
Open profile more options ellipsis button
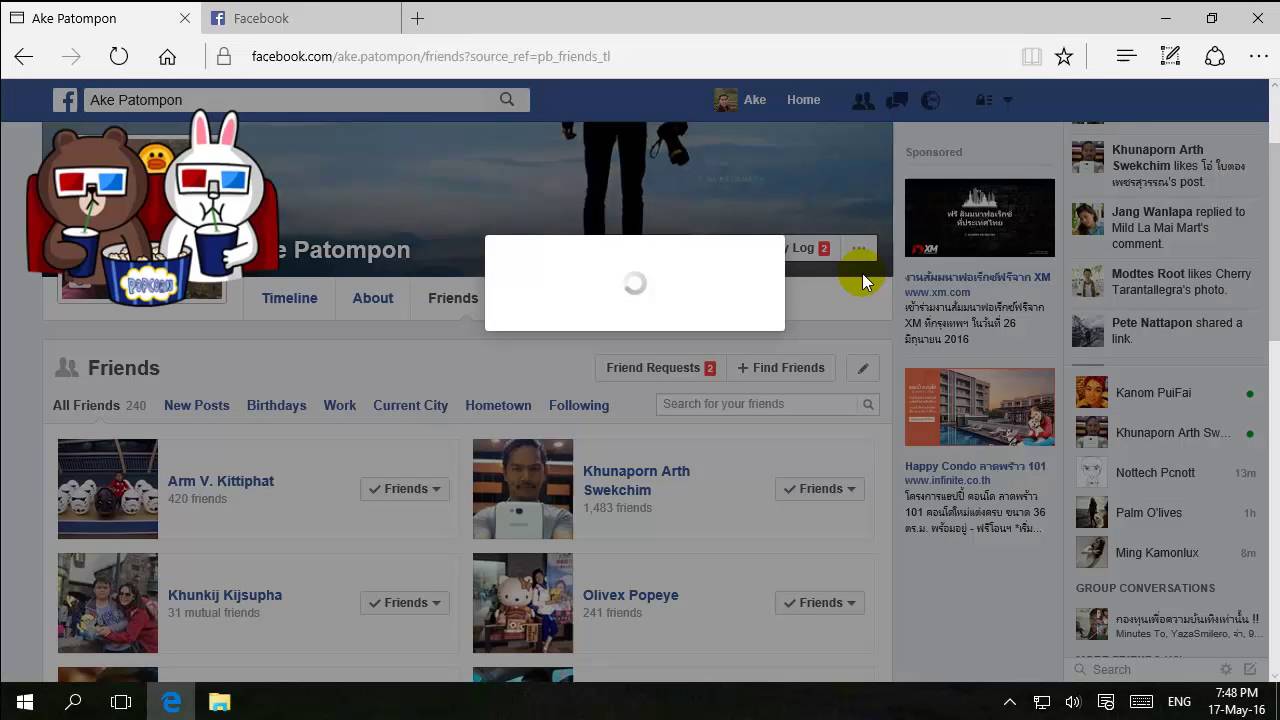coord(859,248)
